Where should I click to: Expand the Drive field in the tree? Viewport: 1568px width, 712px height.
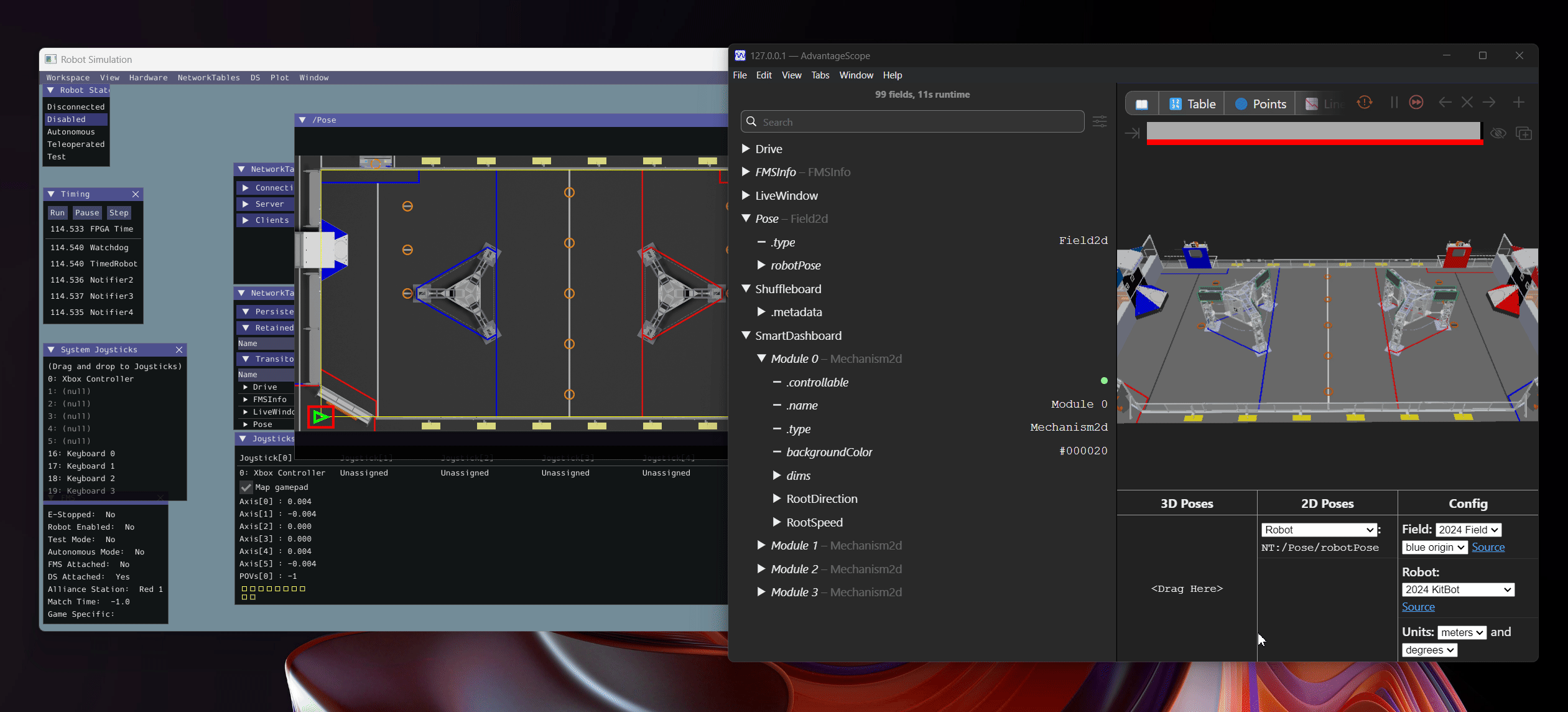point(746,149)
